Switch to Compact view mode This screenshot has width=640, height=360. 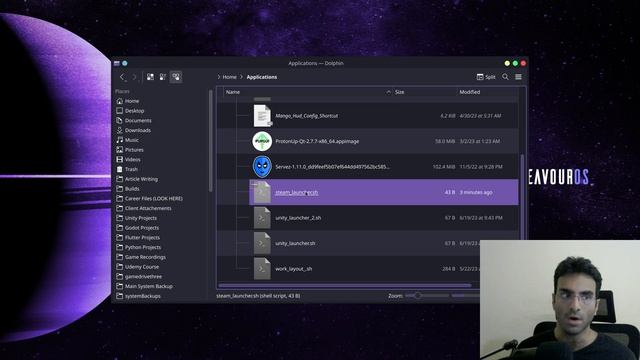point(163,77)
